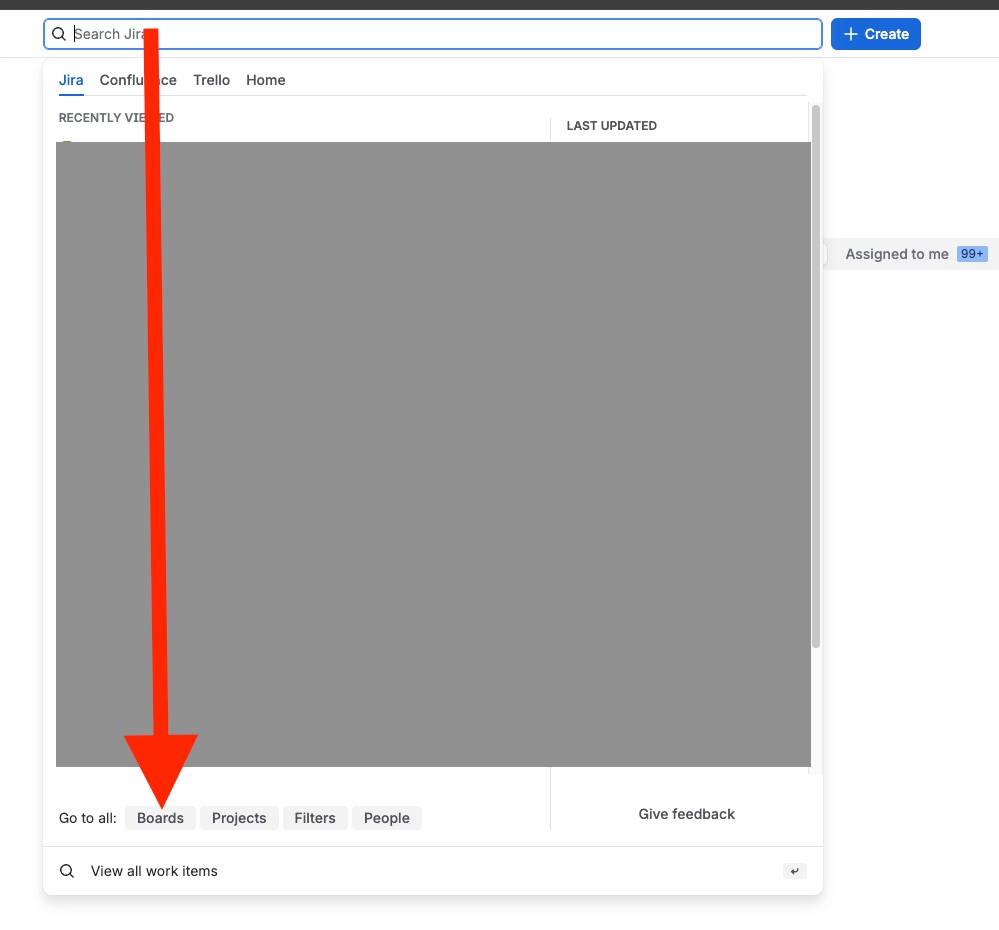Focus the Search Jira input field
This screenshot has height=930, width=999.
tap(433, 34)
